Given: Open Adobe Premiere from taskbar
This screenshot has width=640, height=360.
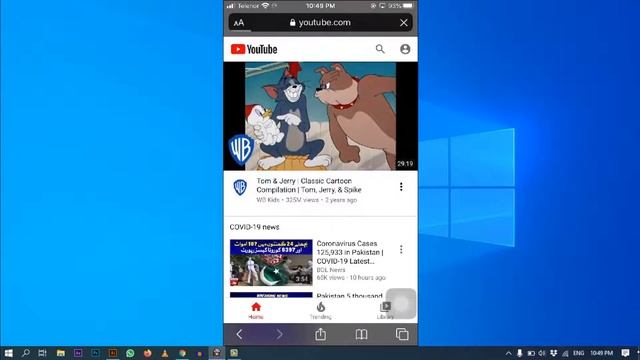Looking at the screenshot, I should pyautogui.click(x=78, y=353).
